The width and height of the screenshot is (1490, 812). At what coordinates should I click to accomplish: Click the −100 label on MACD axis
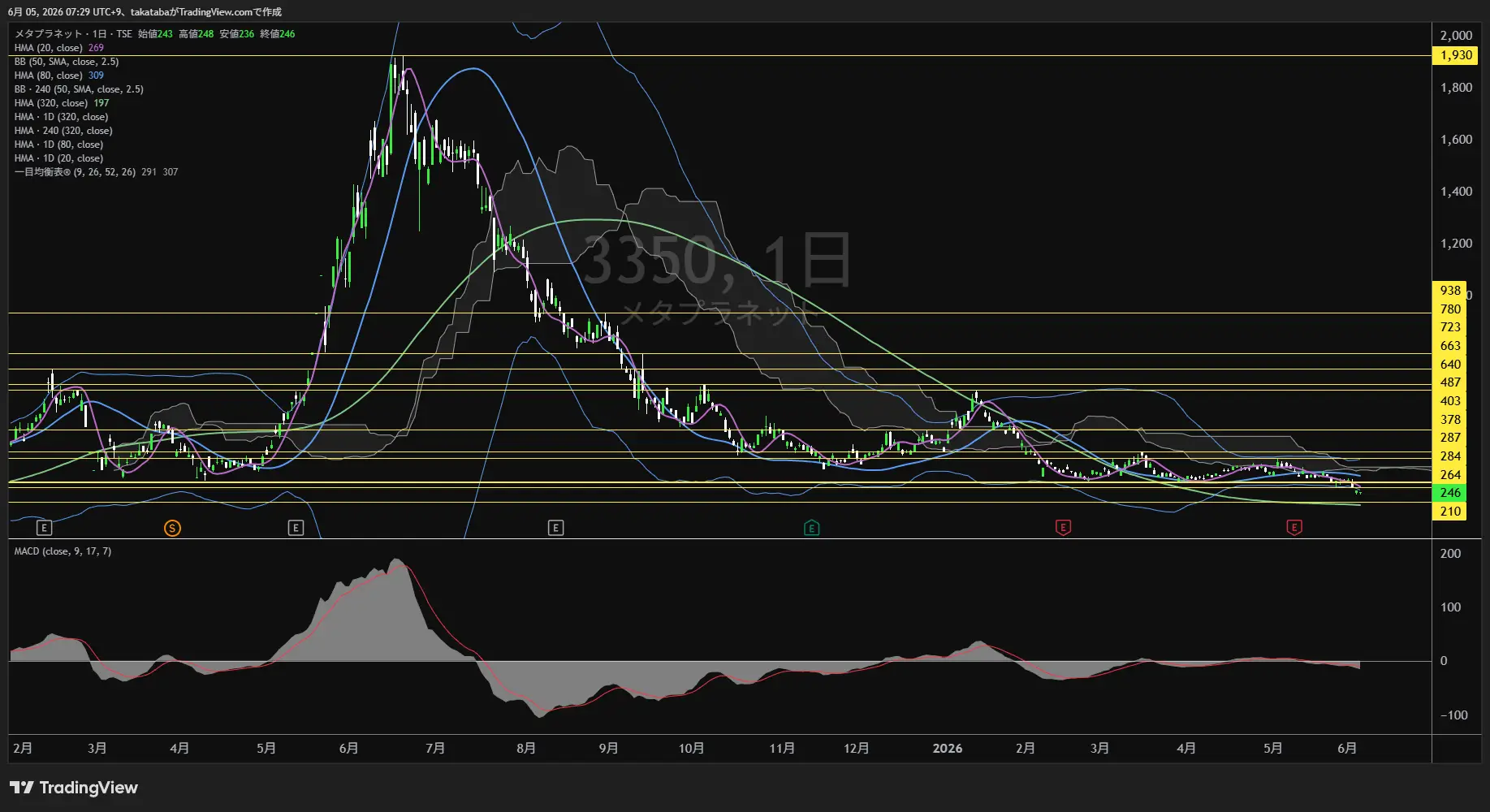point(1453,715)
